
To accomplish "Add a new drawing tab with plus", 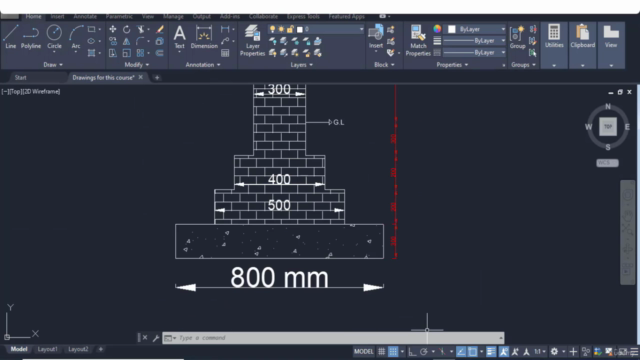I will [157, 78].
